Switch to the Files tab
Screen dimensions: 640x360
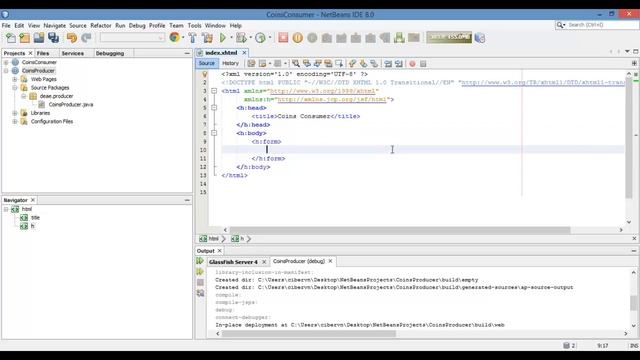pyautogui.click(x=43, y=53)
